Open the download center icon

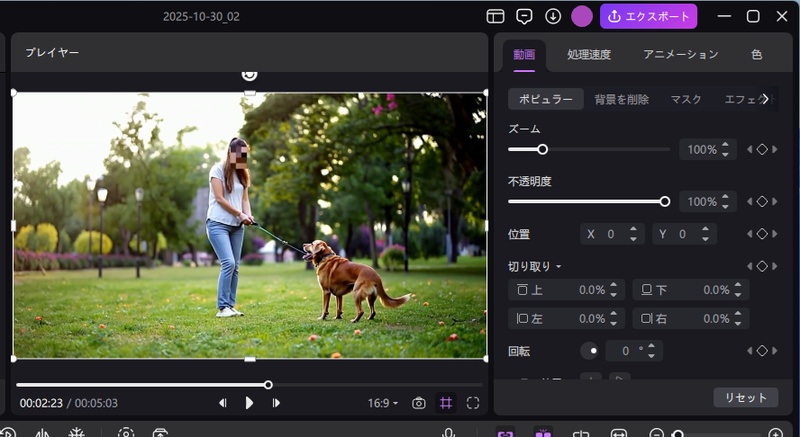click(x=553, y=16)
